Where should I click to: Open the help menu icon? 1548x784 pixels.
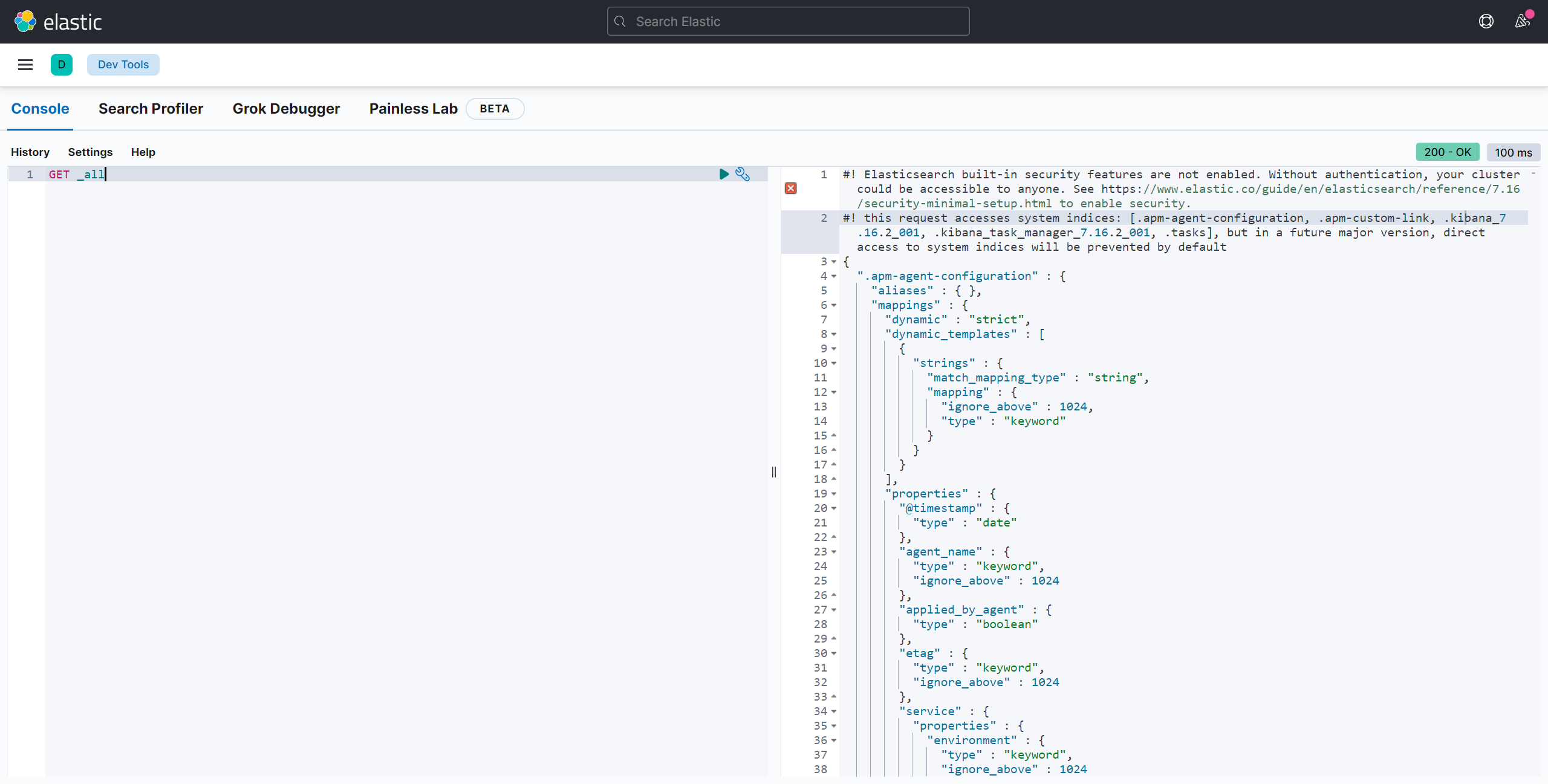(1486, 22)
